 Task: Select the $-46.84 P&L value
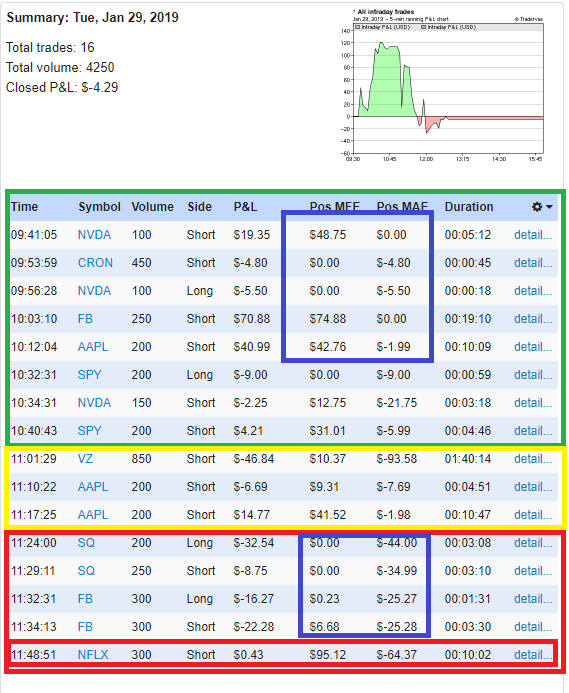(254, 459)
